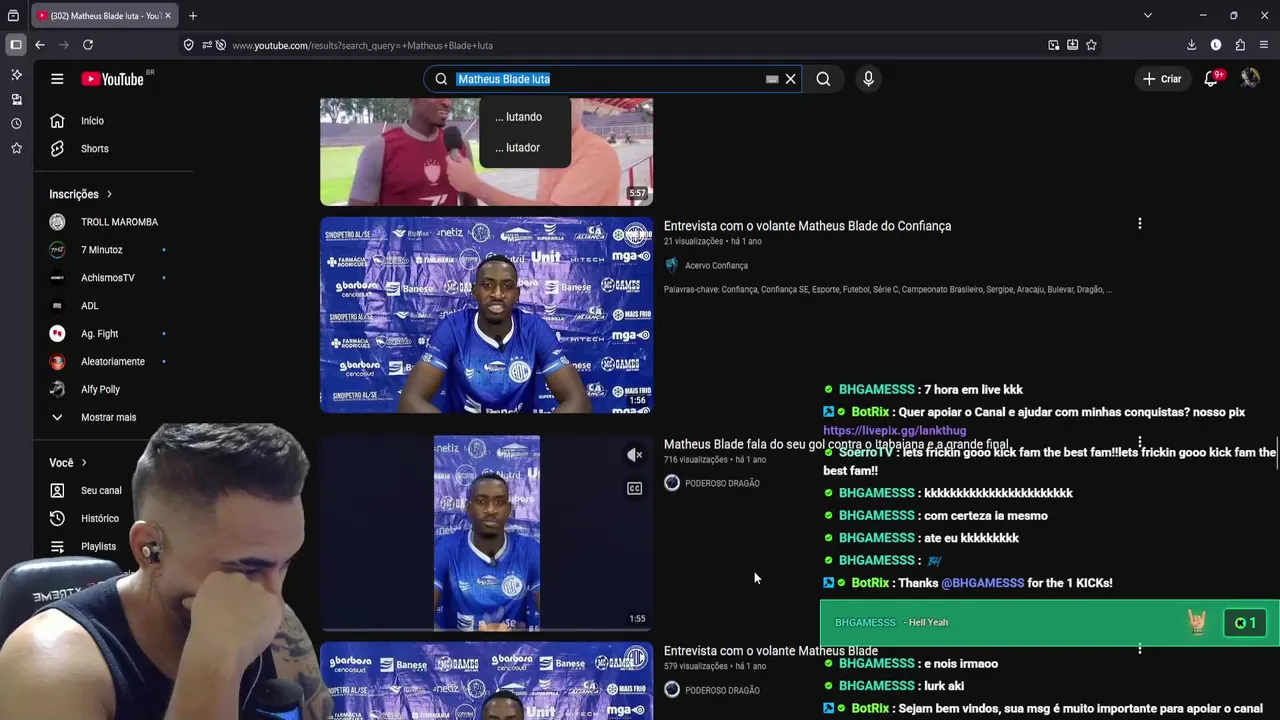The height and width of the screenshot is (720, 1280).
Task: Open a new browser tab
Action: tap(193, 16)
